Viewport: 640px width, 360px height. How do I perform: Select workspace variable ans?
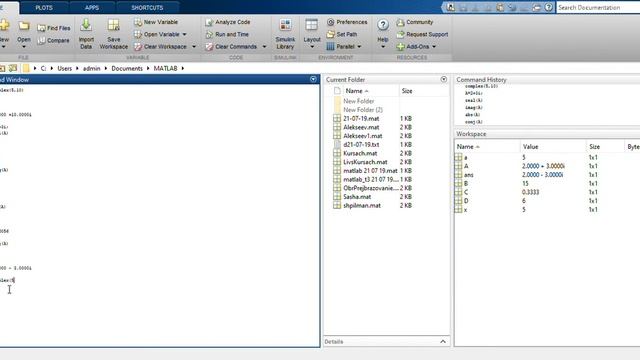click(468, 175)
